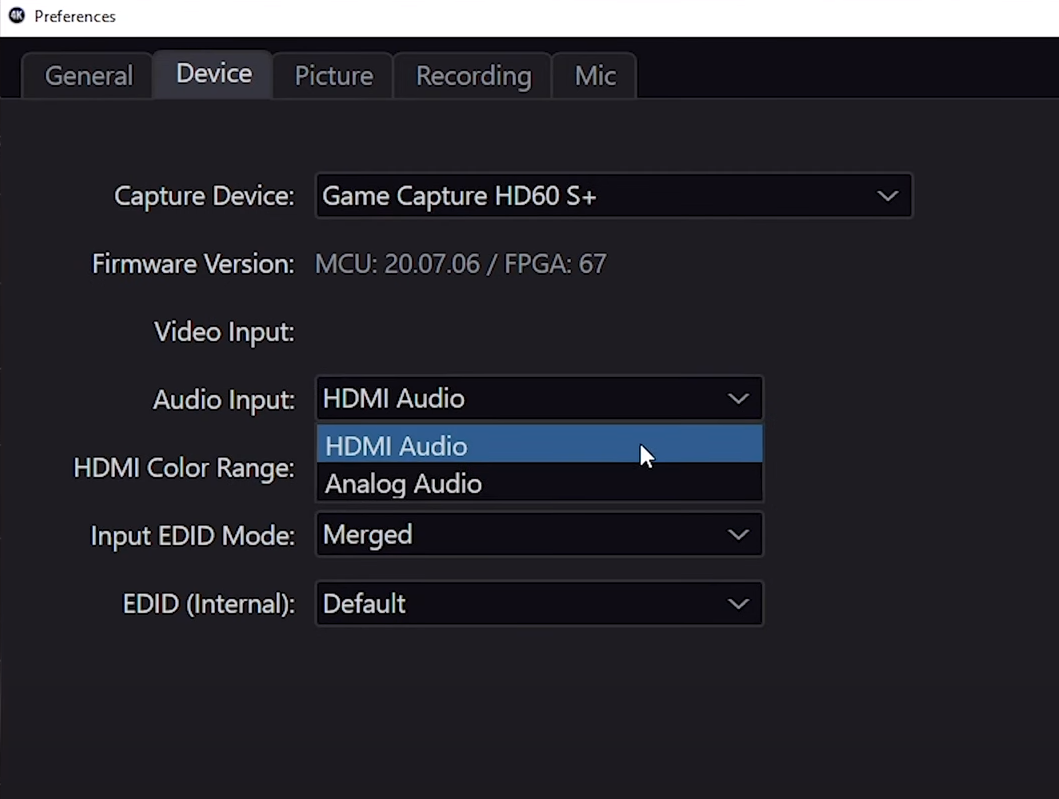The height and width of the screenshot is (799, 1059).
Task: Click the Audio Input field showing HDMI Audio
Action: pos(520,399)
